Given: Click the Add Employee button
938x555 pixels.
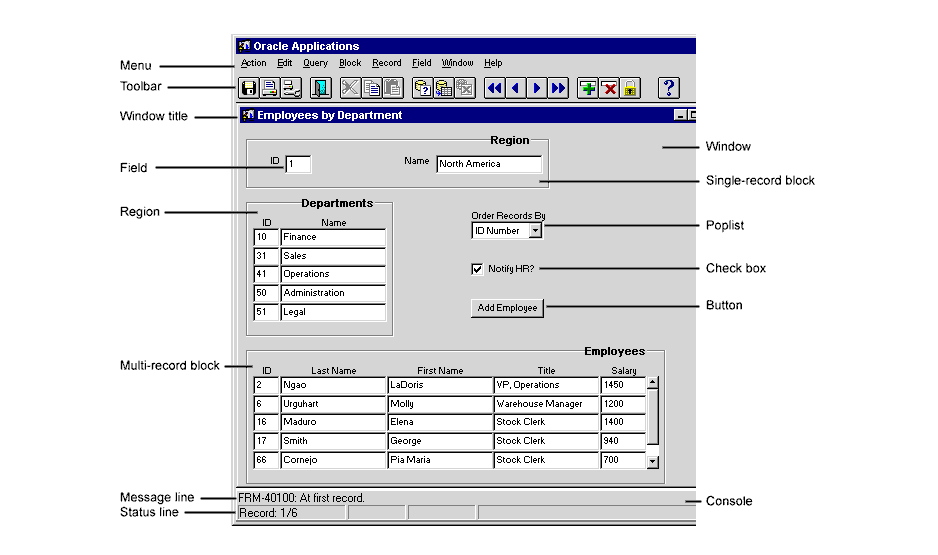Looking at the screenshot, I should (507, 308).
